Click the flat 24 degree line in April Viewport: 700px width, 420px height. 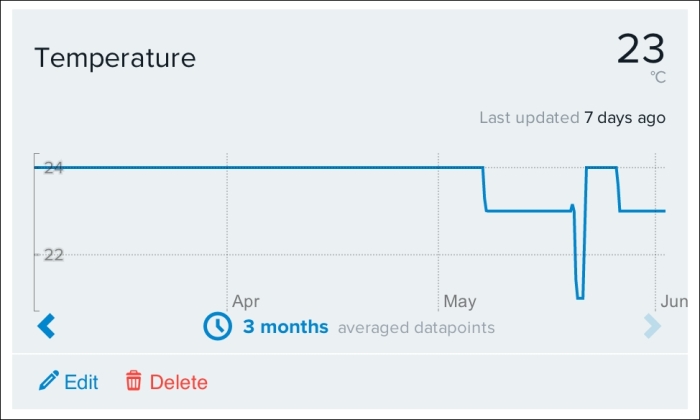pyautogui.click(x=333, y=167)
